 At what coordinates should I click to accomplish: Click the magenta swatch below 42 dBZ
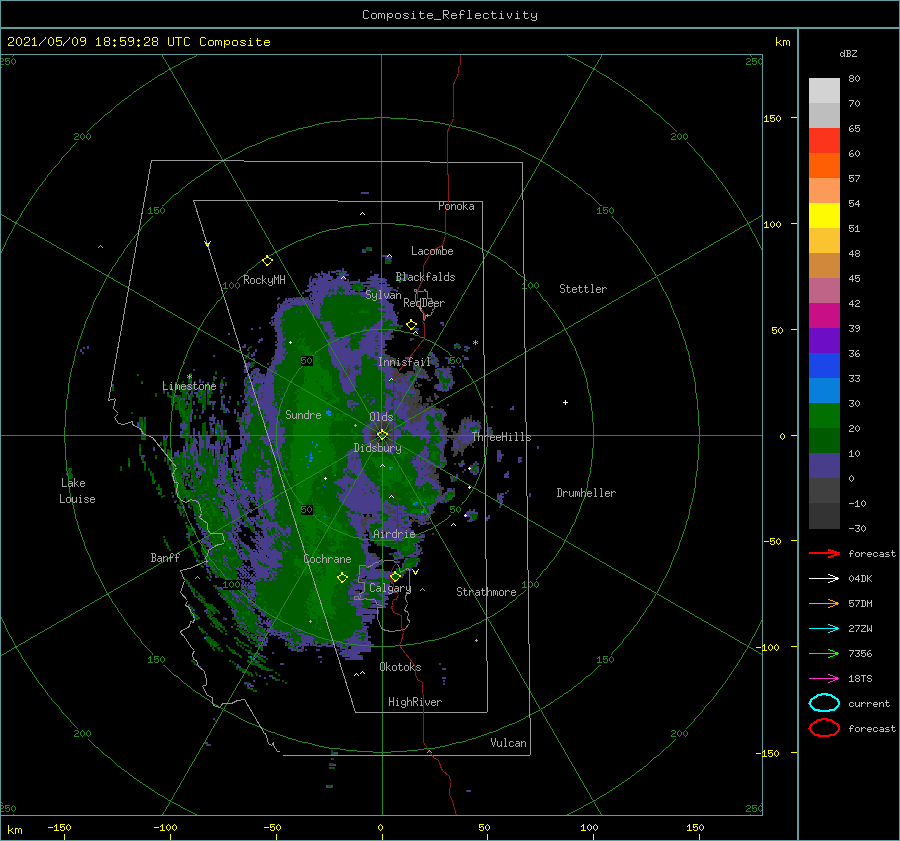(x=824, y=316)
